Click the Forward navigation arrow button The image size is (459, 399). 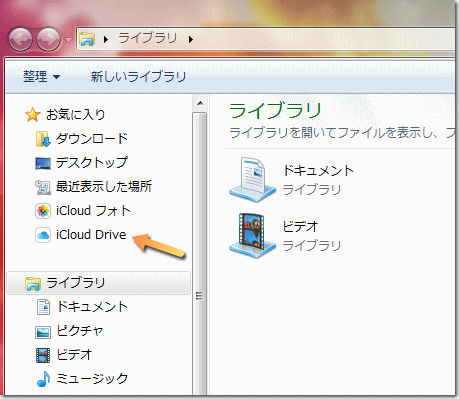(48, 39)
